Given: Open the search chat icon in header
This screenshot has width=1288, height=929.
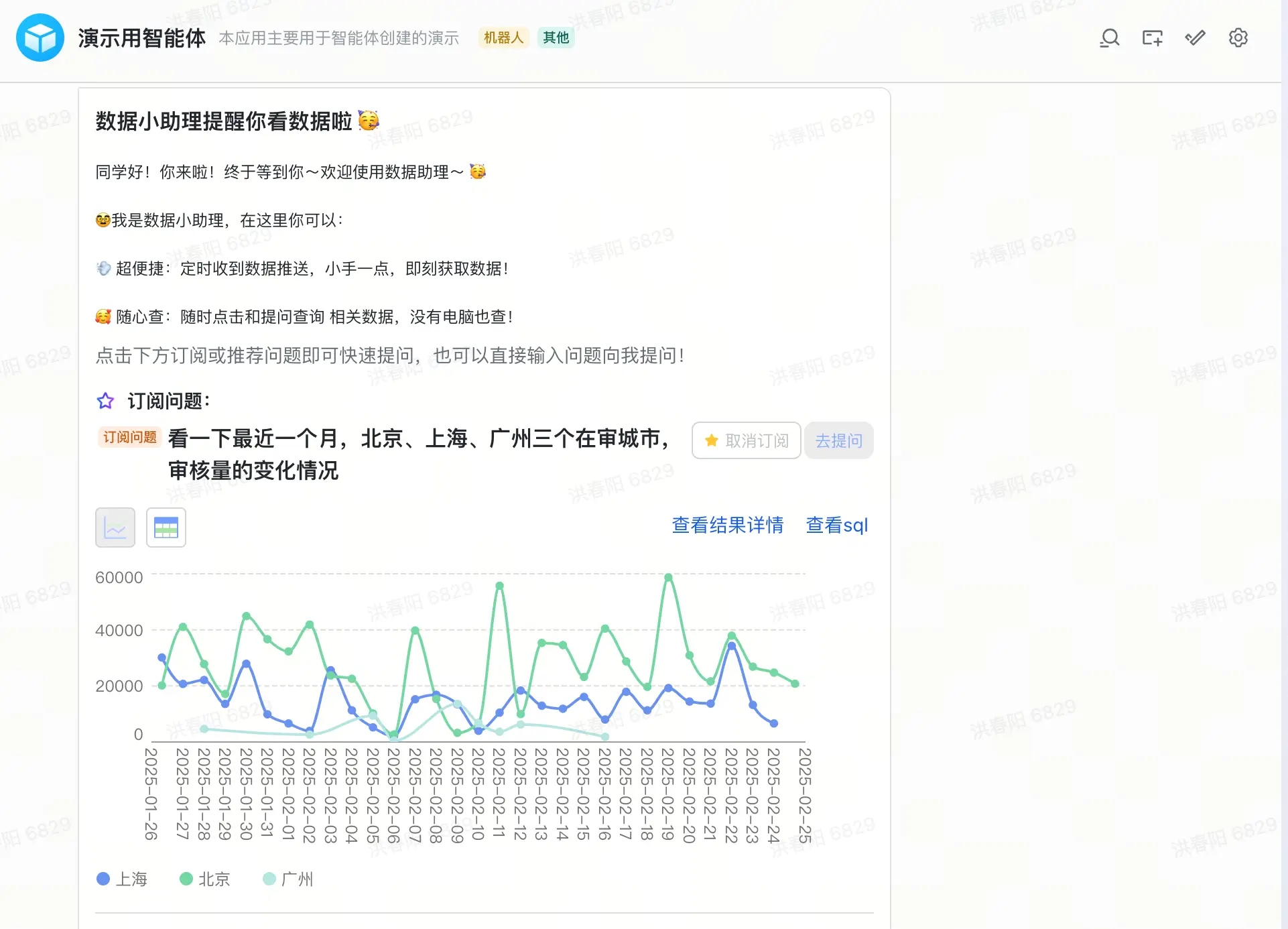Looking at the screenshot, I should [x=1110, y=38].
